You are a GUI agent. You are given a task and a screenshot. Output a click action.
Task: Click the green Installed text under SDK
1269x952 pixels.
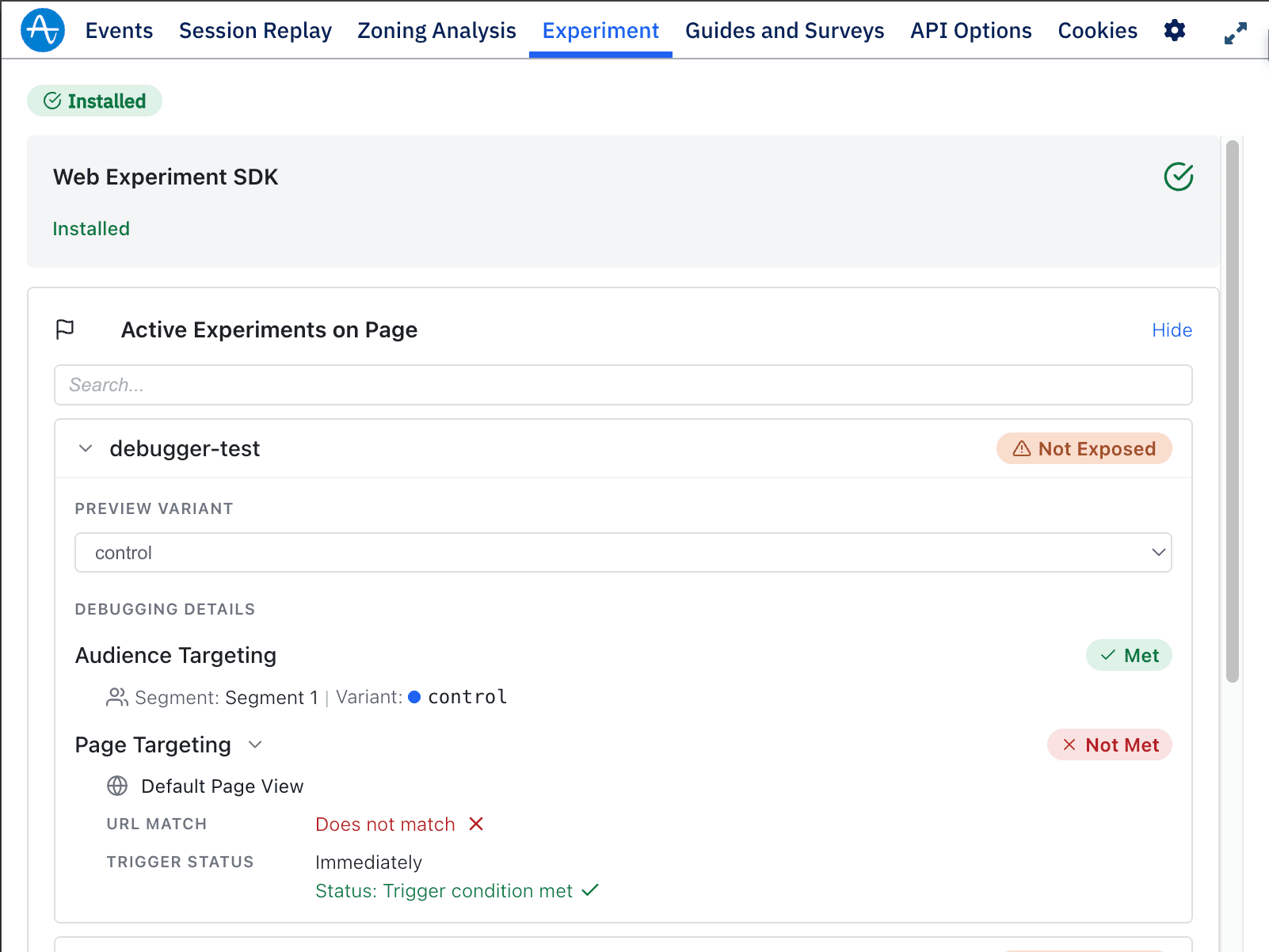pos(91,228)
